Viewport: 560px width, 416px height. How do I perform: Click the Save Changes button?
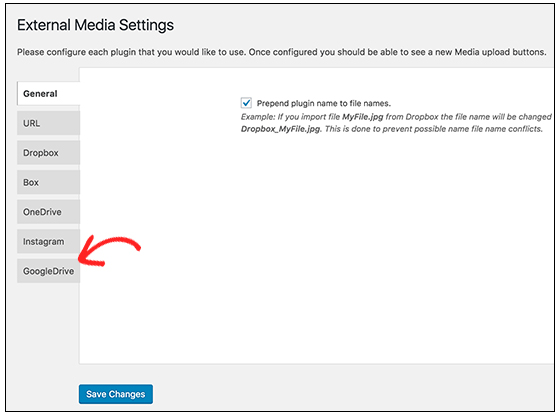pos(116,394)
